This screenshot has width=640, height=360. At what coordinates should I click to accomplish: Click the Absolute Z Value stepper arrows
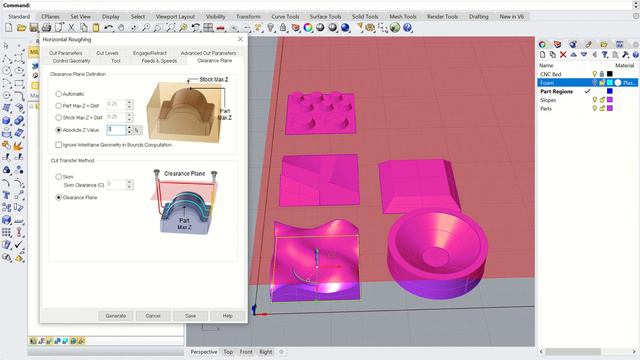click(129, 130)
